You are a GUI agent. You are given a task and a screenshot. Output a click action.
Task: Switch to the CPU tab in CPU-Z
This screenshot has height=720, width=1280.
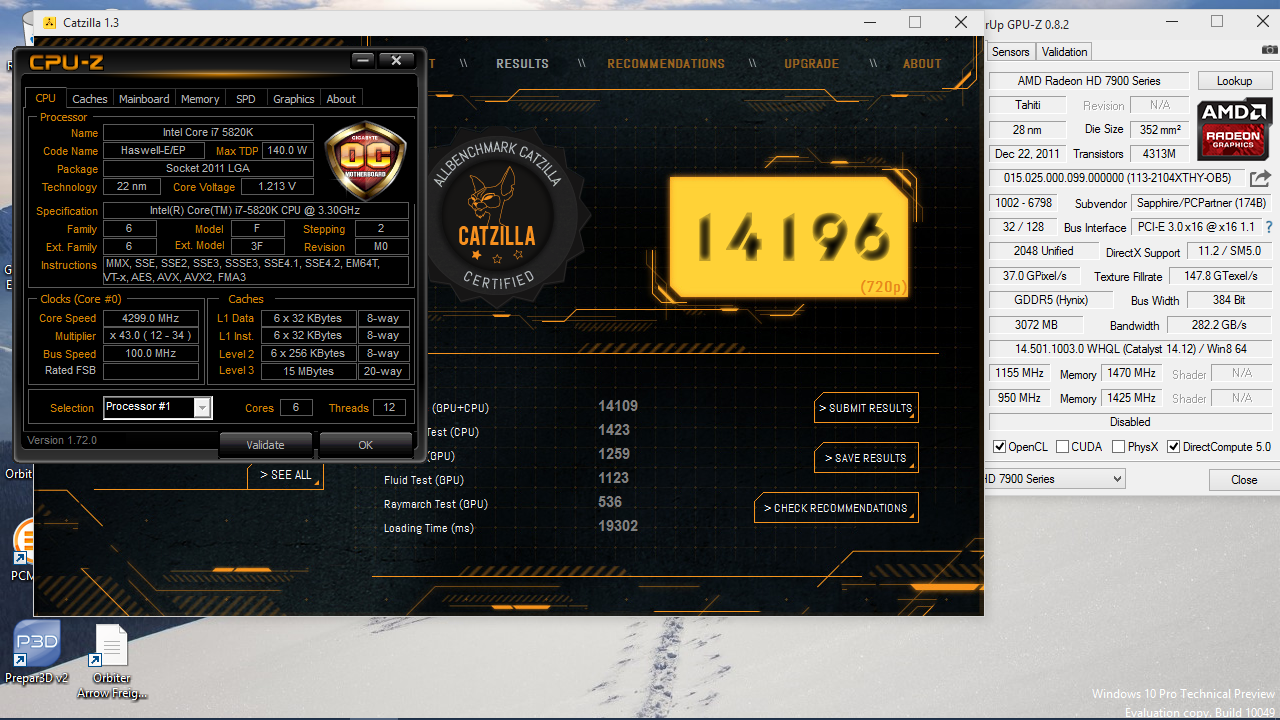(46, 98)
